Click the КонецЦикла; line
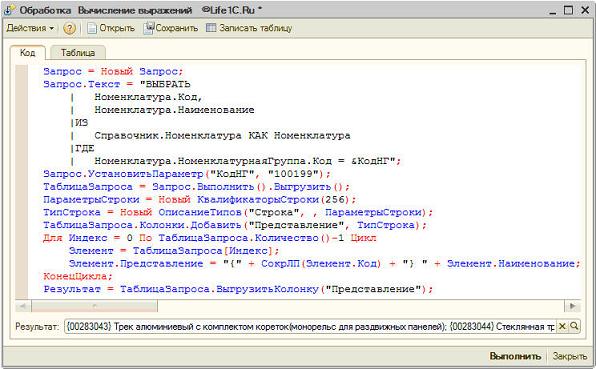The width and height of the screenshot is (596, 369). click(78, 276)
